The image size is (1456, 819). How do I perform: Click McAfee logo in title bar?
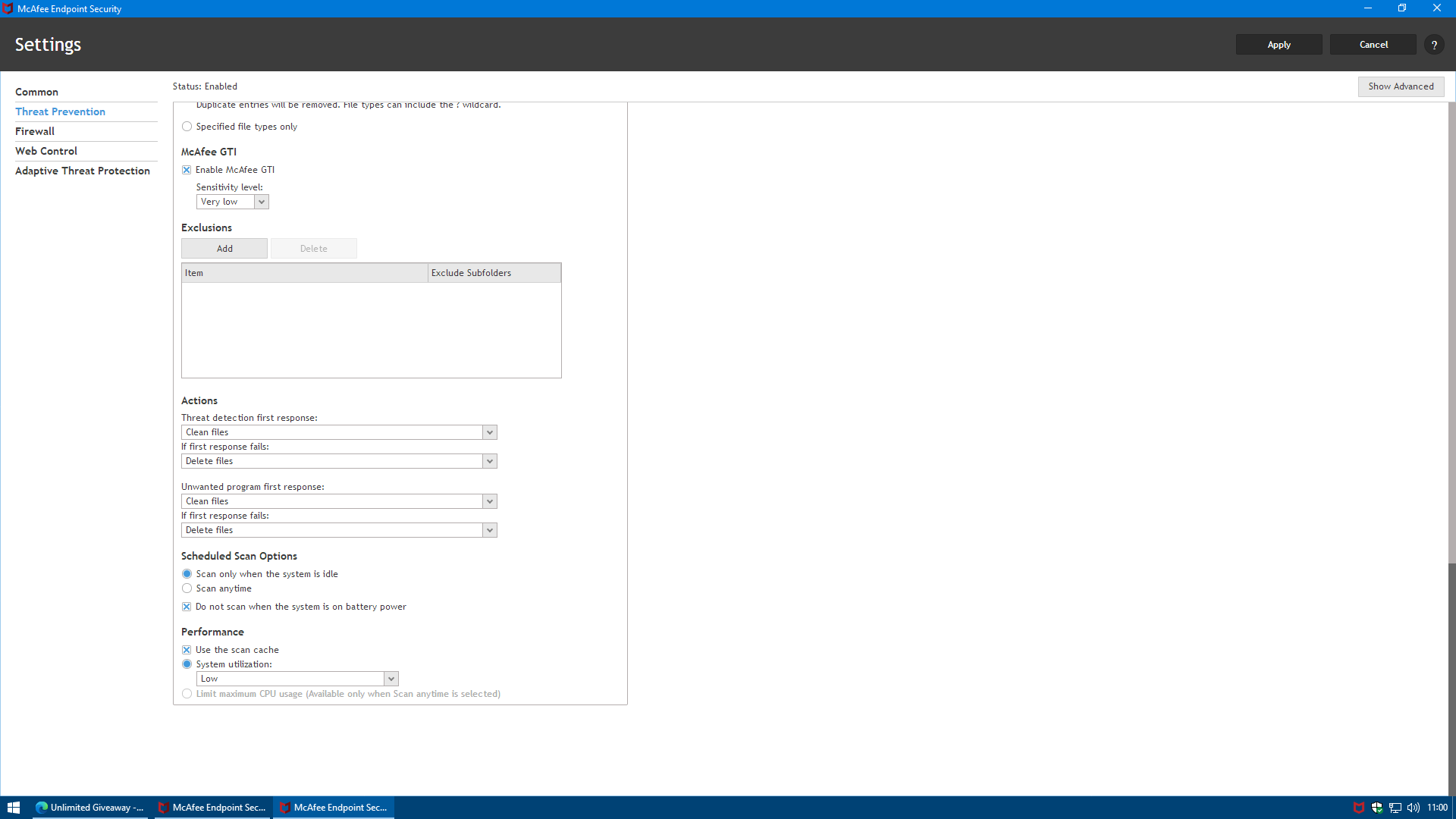[x=8, y=8]
